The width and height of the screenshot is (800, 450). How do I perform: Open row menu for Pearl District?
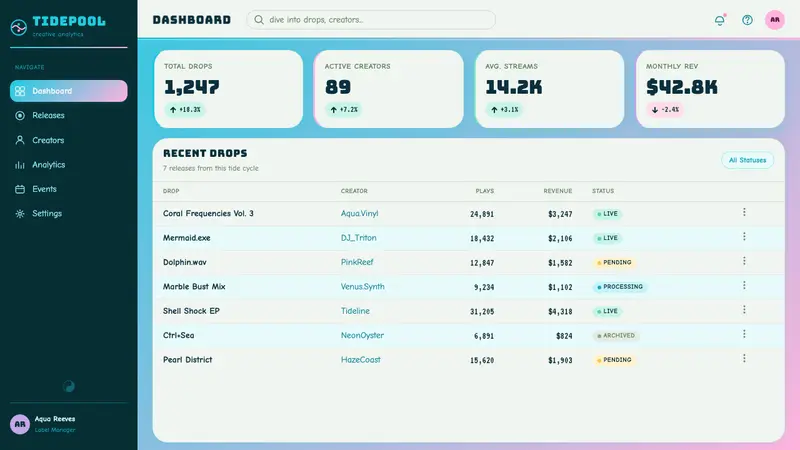744,359
